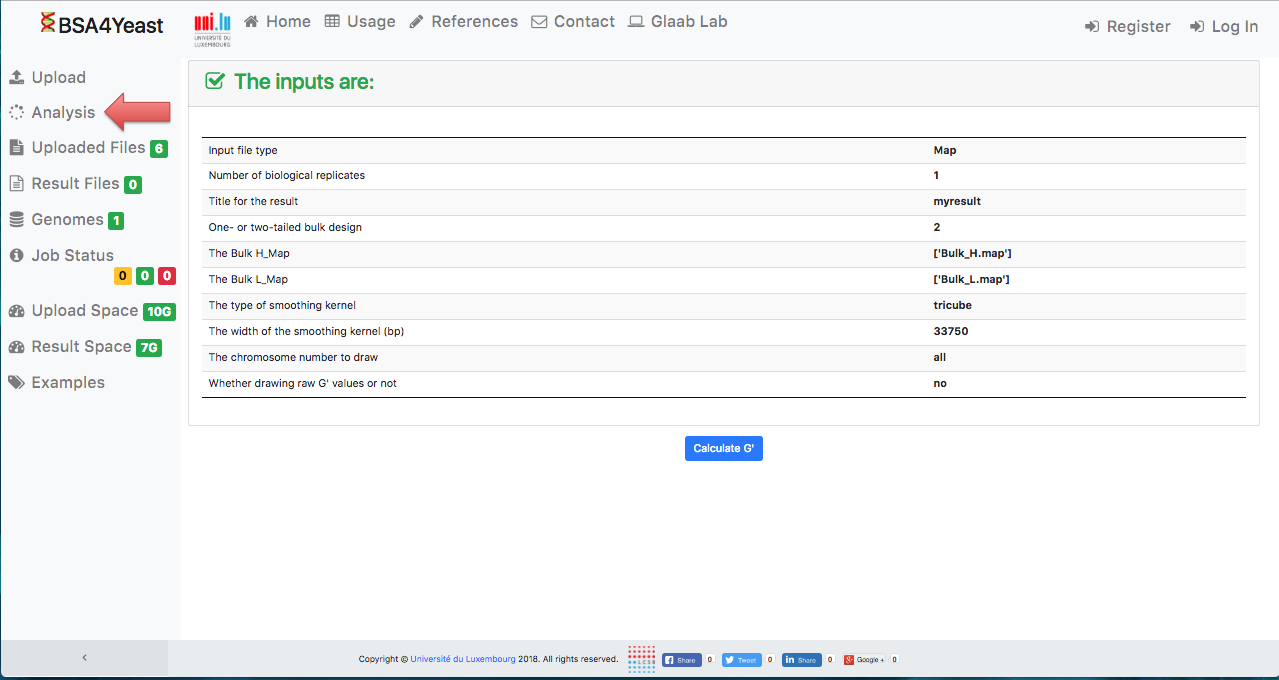
Task: Visit the Glaab Lab link
Action: [x=677, y=22]
